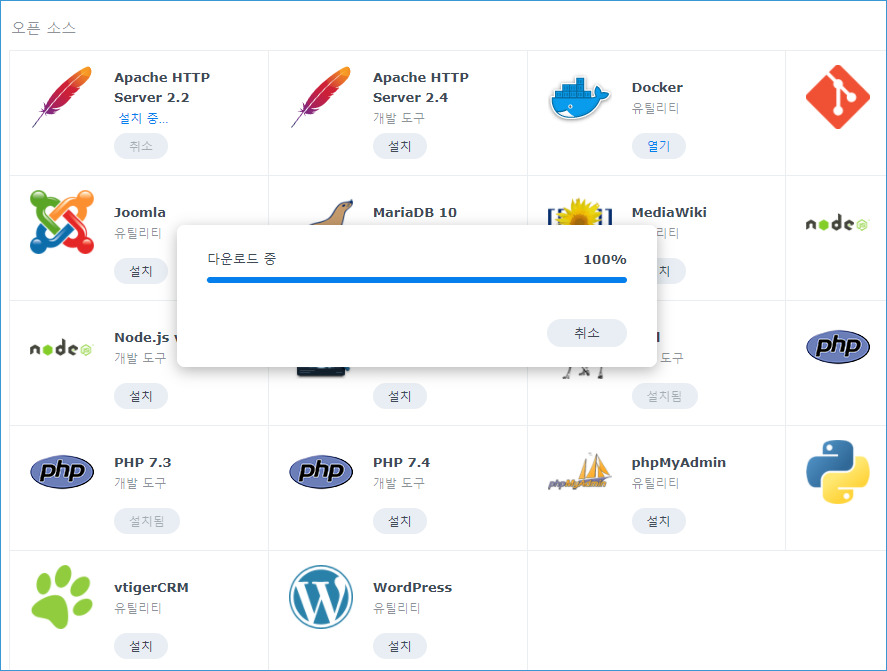
Task: Install Apache HTTP Server 2.4
Action: [x=399, y=146]
